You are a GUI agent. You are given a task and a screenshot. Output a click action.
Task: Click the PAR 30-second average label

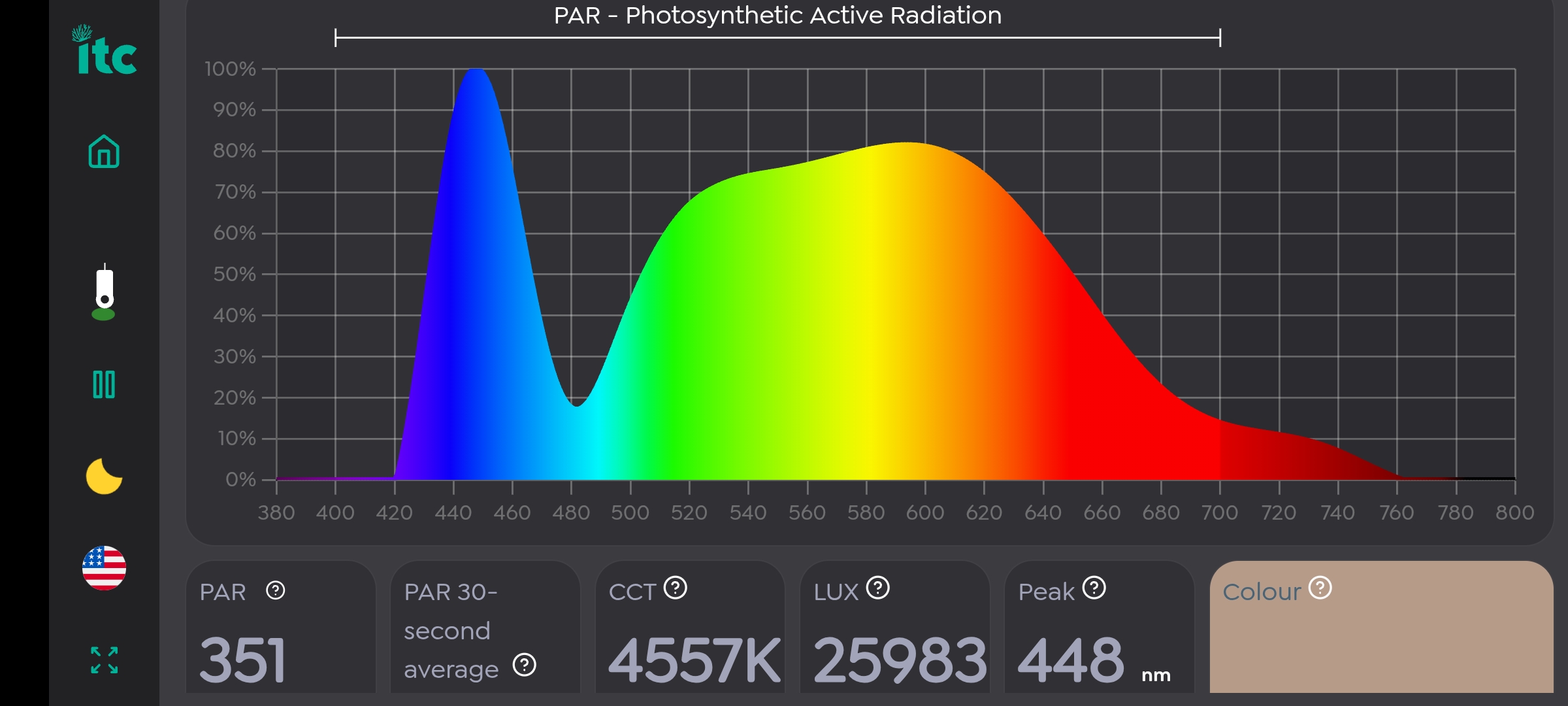[x=451, y=631]
